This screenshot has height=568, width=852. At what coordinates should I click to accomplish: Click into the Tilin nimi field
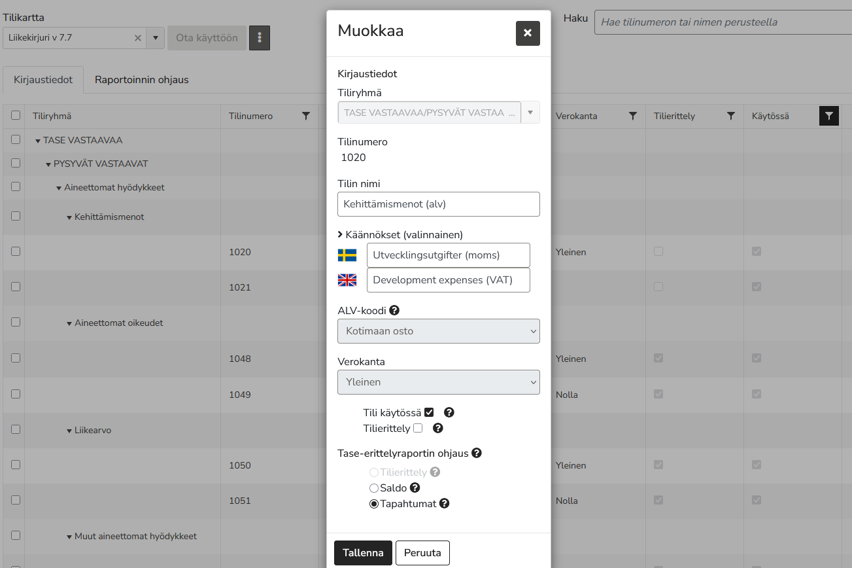tap(438, 204)
